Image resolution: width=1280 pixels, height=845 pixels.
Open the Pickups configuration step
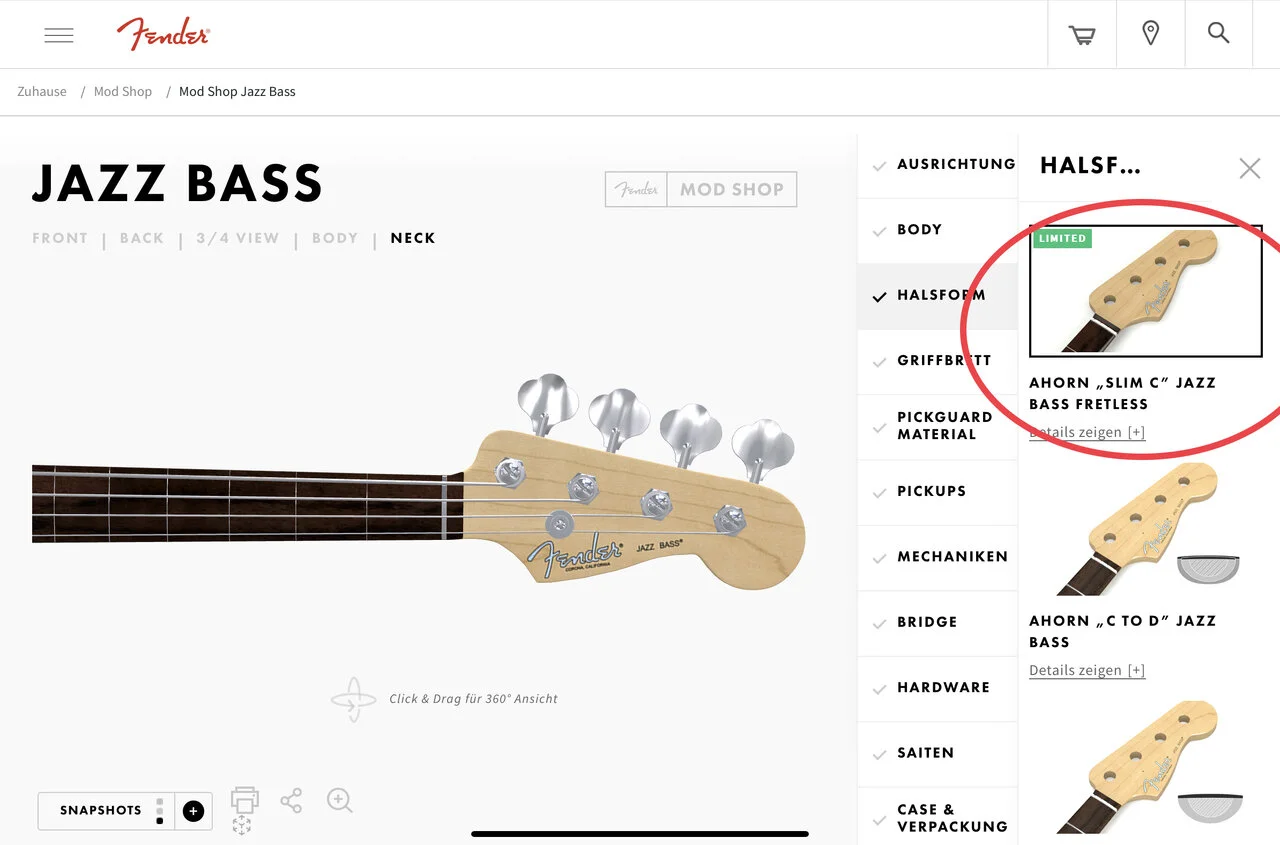tap(931, 491)
